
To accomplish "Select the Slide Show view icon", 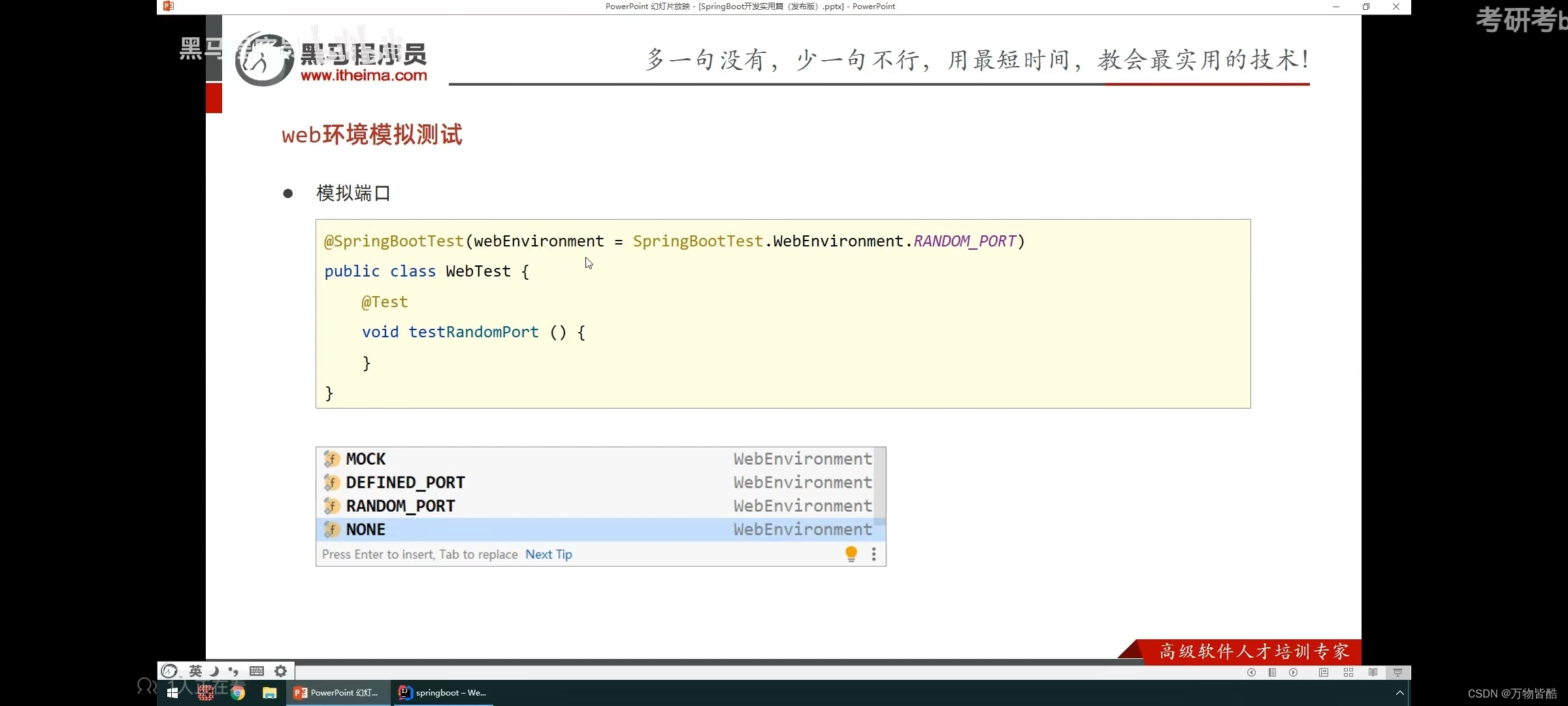I will (x=1397, y=672).
